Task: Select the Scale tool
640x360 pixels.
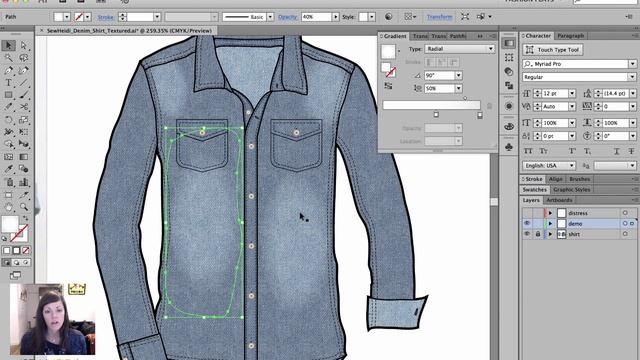Action: click(24, 120)
